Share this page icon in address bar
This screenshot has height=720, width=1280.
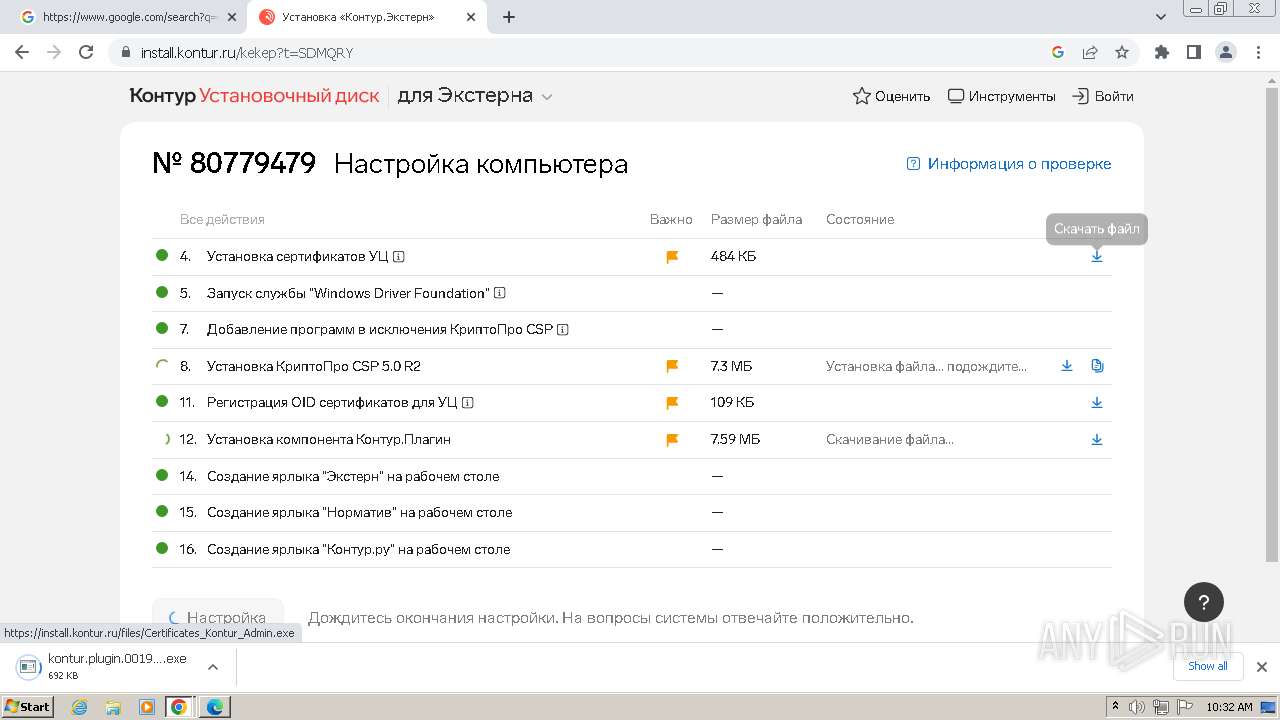pos(1090,52)
